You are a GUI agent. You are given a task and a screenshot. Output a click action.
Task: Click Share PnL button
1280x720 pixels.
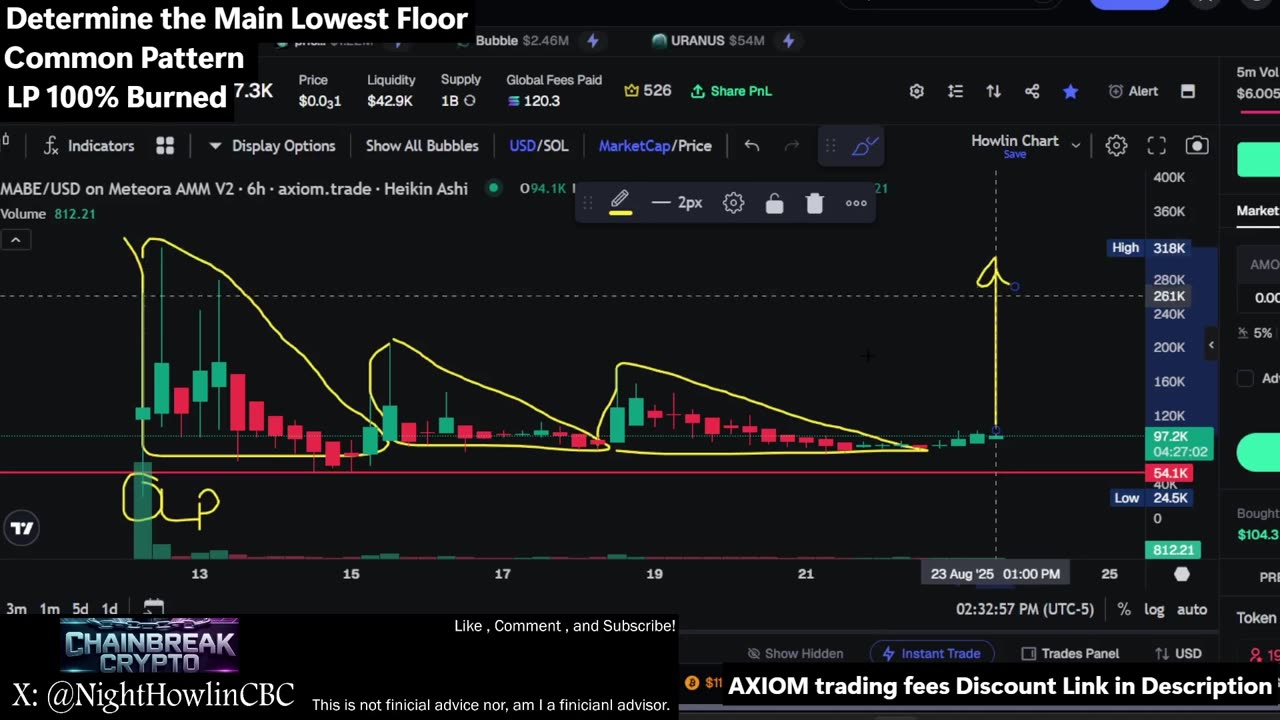point(731,91)
